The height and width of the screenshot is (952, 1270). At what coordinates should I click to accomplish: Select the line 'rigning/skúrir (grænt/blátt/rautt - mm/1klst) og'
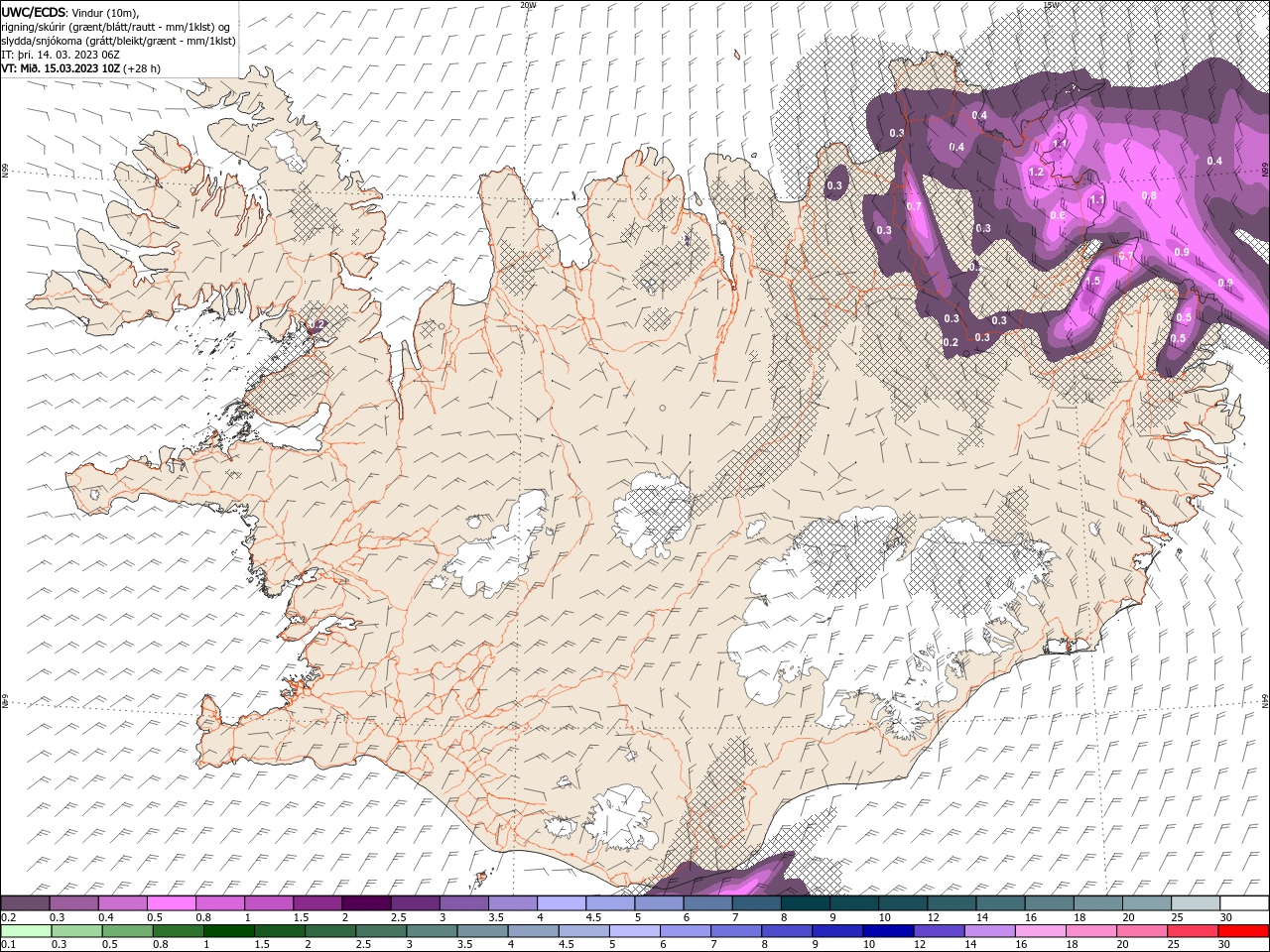(116, 27)
